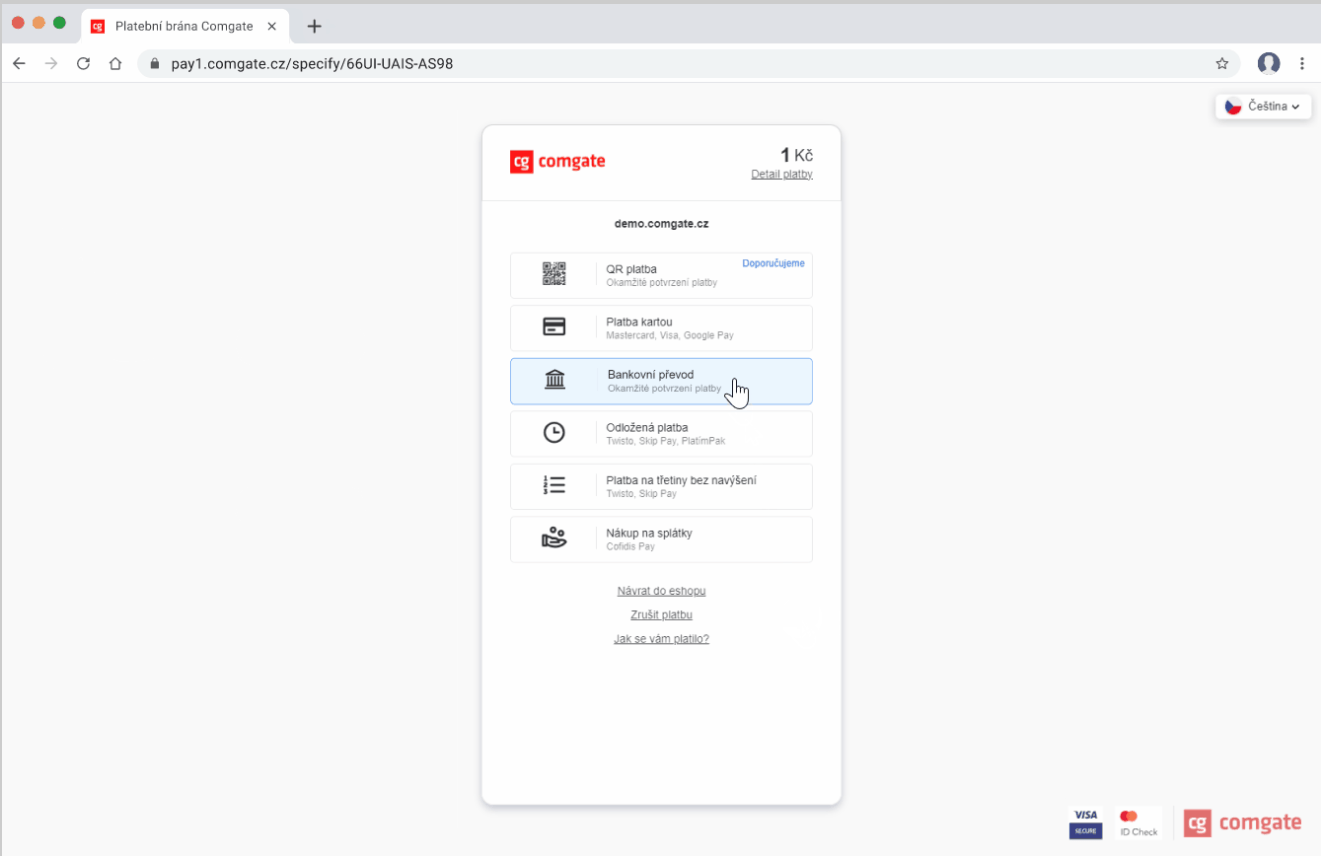Viewport: 1321px width, 856px height.
Task: Click the 1 Kč amount text
Action: 797,155
